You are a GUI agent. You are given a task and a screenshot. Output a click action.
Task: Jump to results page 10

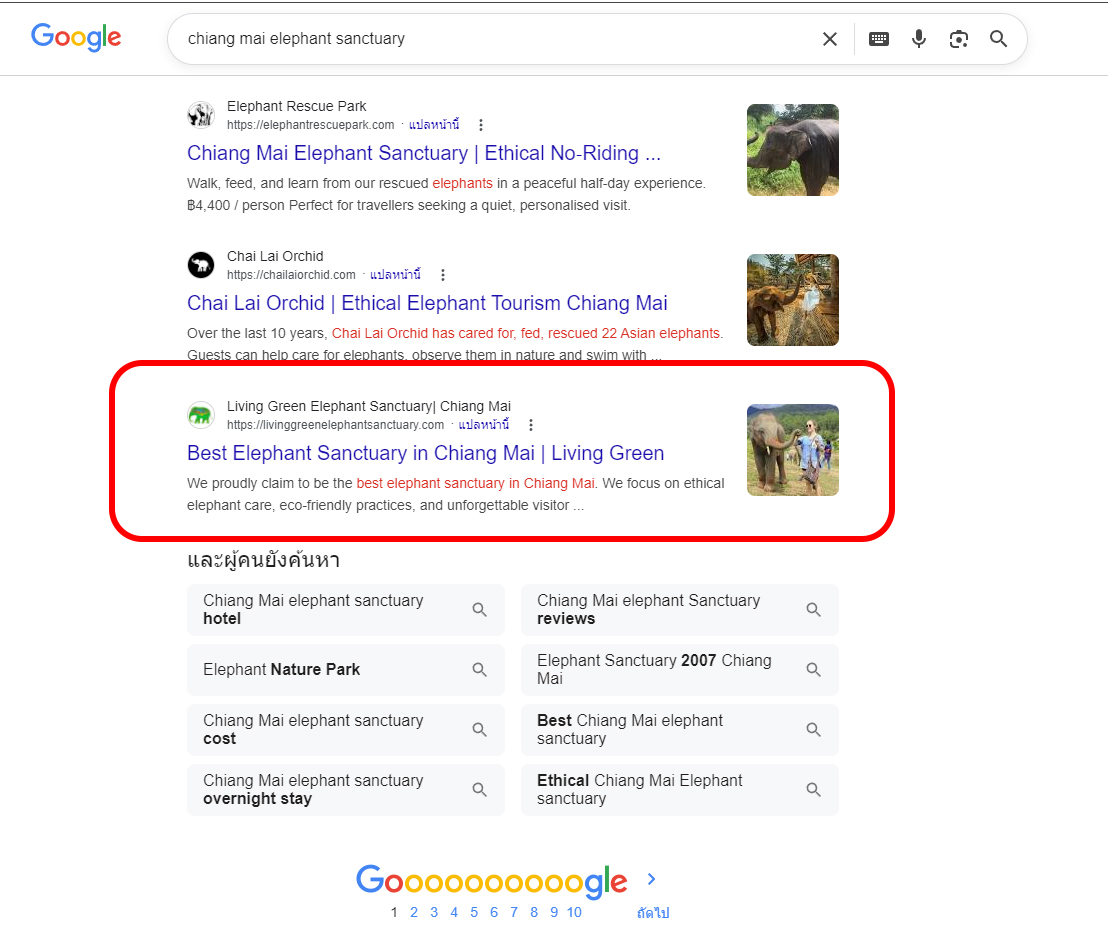click(574, 912)
